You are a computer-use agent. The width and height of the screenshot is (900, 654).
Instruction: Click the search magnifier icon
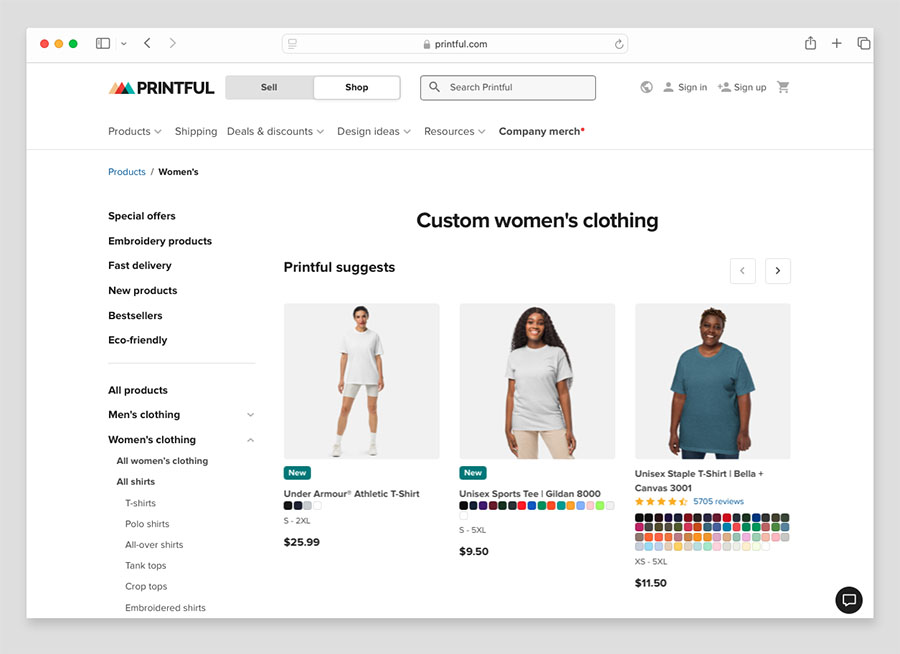[435, 87]
